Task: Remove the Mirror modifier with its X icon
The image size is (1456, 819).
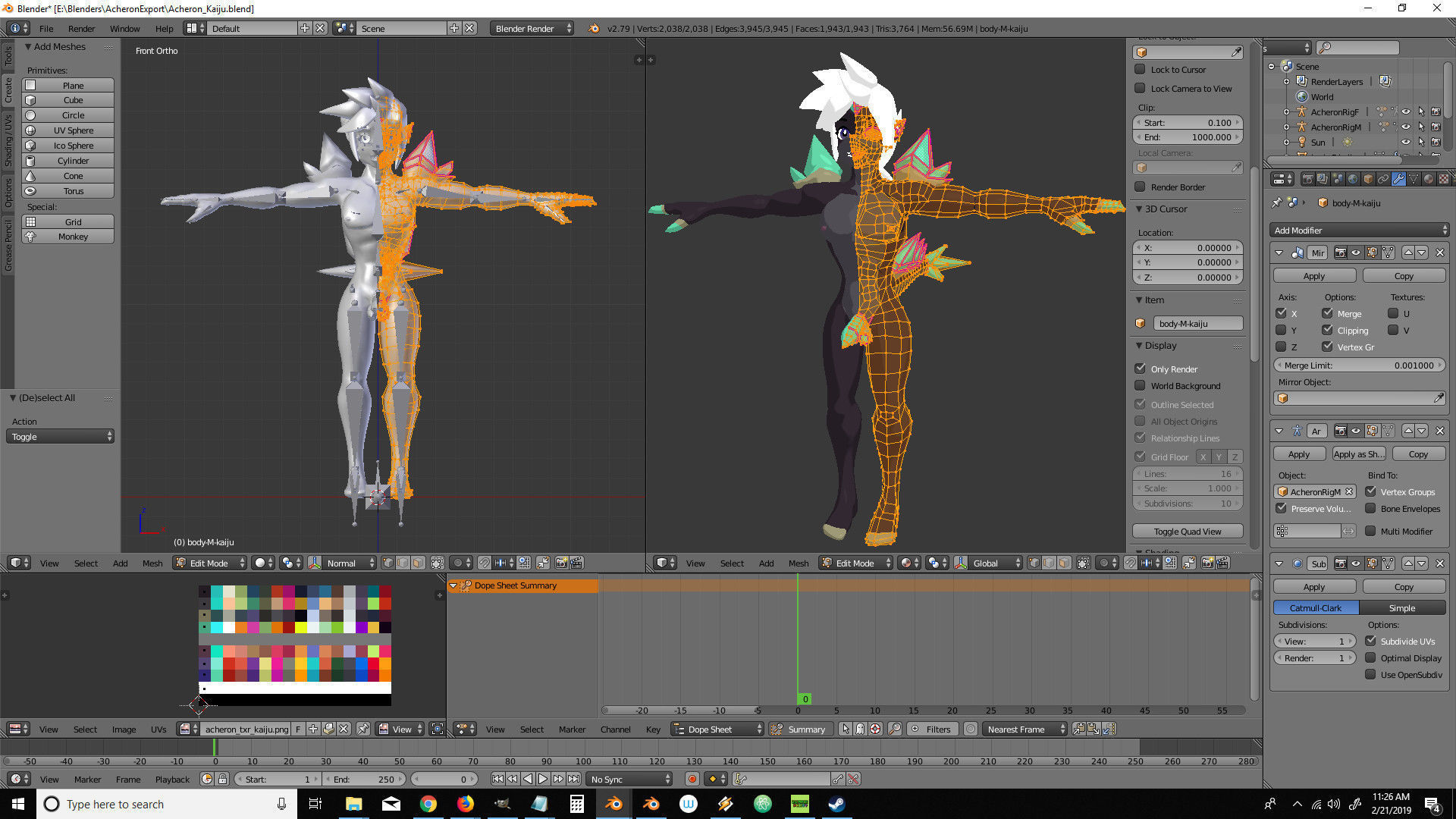Action: click(x=1439, y=253)
